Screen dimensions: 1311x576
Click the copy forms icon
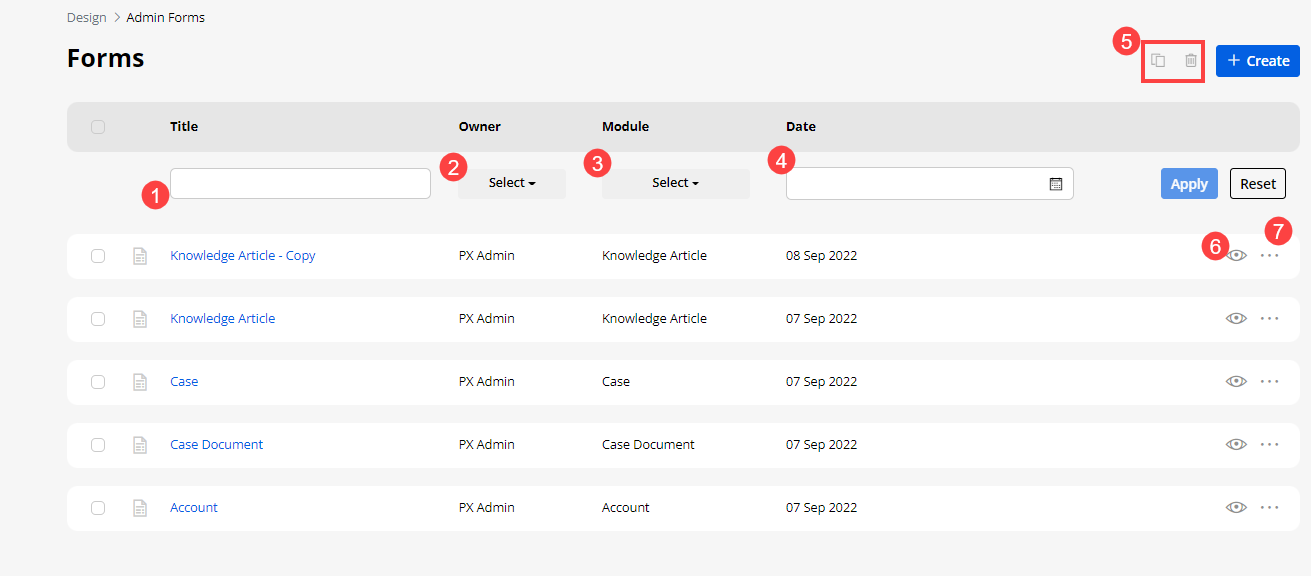[x=1158, y=61]
